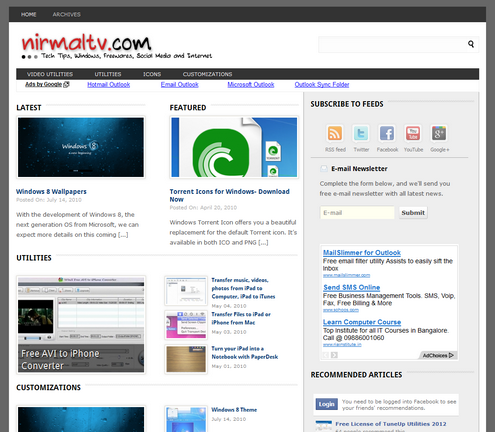Viewport: 495px width, 432px height.
Task: Click the 'Recommended Articles' heading
Action: (356, 375)
